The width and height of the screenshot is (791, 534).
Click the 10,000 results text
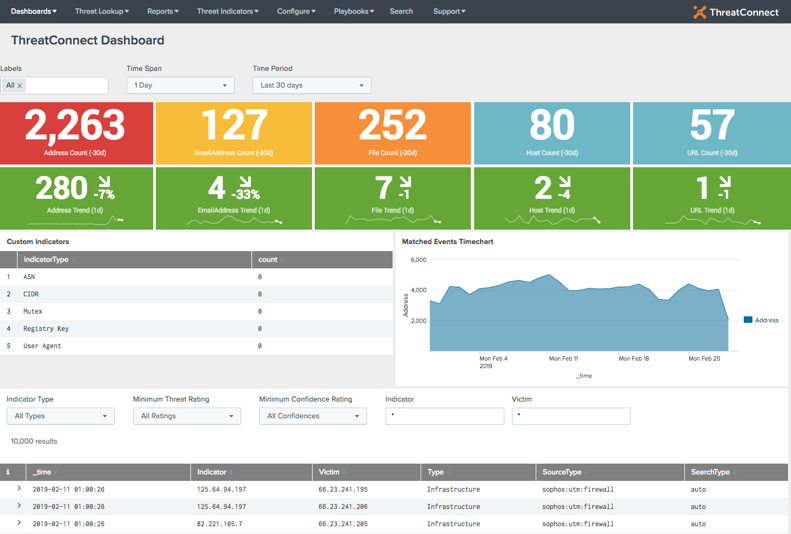pos(34,441)
